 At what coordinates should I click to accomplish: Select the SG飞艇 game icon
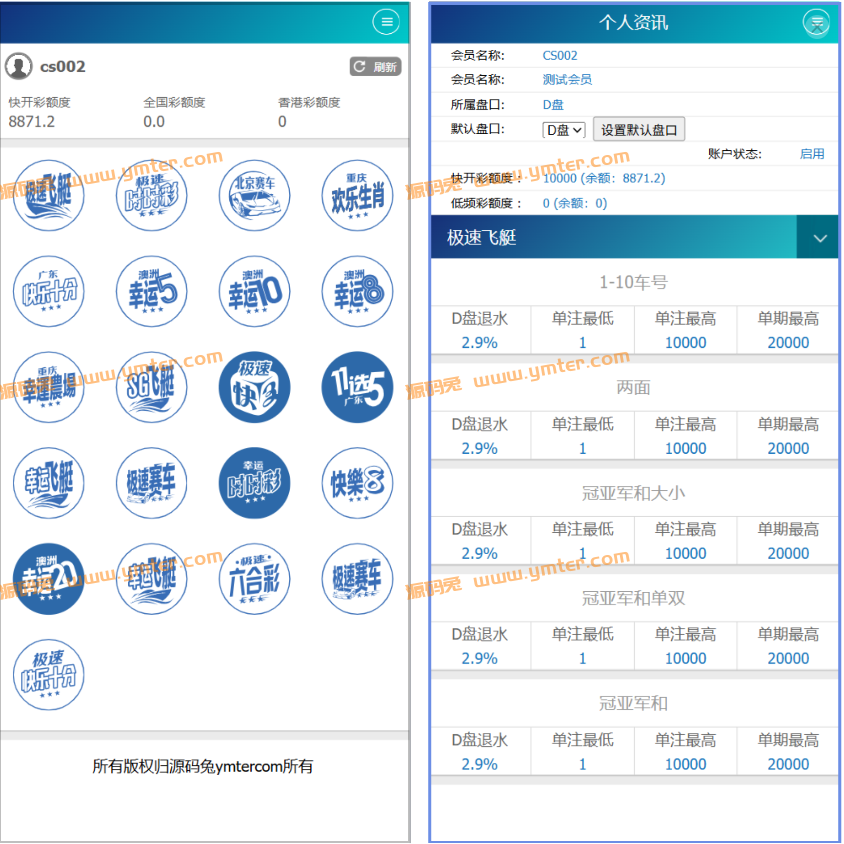151,388
